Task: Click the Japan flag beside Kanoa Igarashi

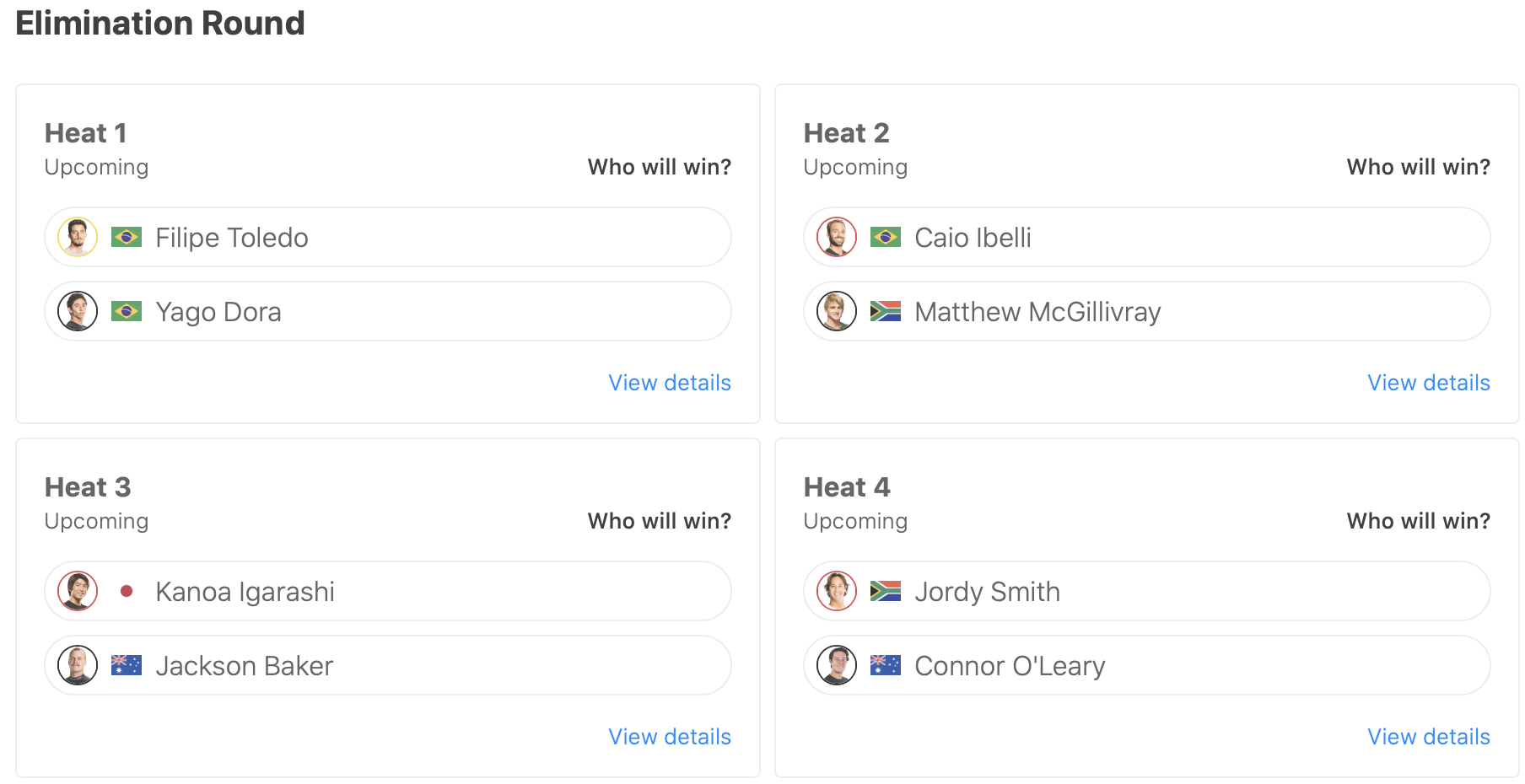Action: click(x=127, y=592)
